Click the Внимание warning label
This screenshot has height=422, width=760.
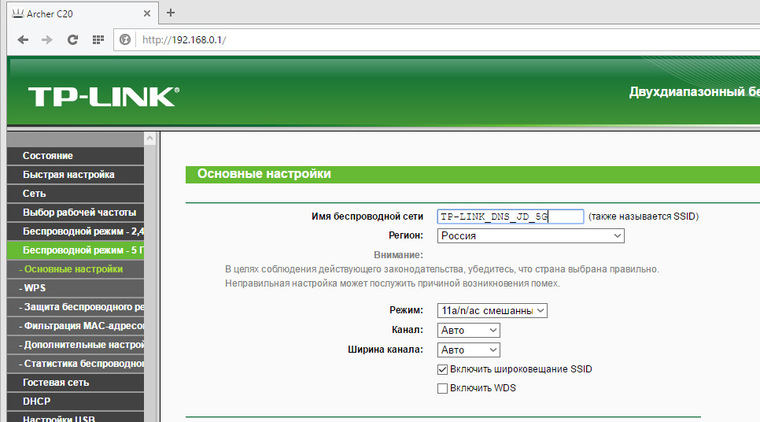(398, 255)
